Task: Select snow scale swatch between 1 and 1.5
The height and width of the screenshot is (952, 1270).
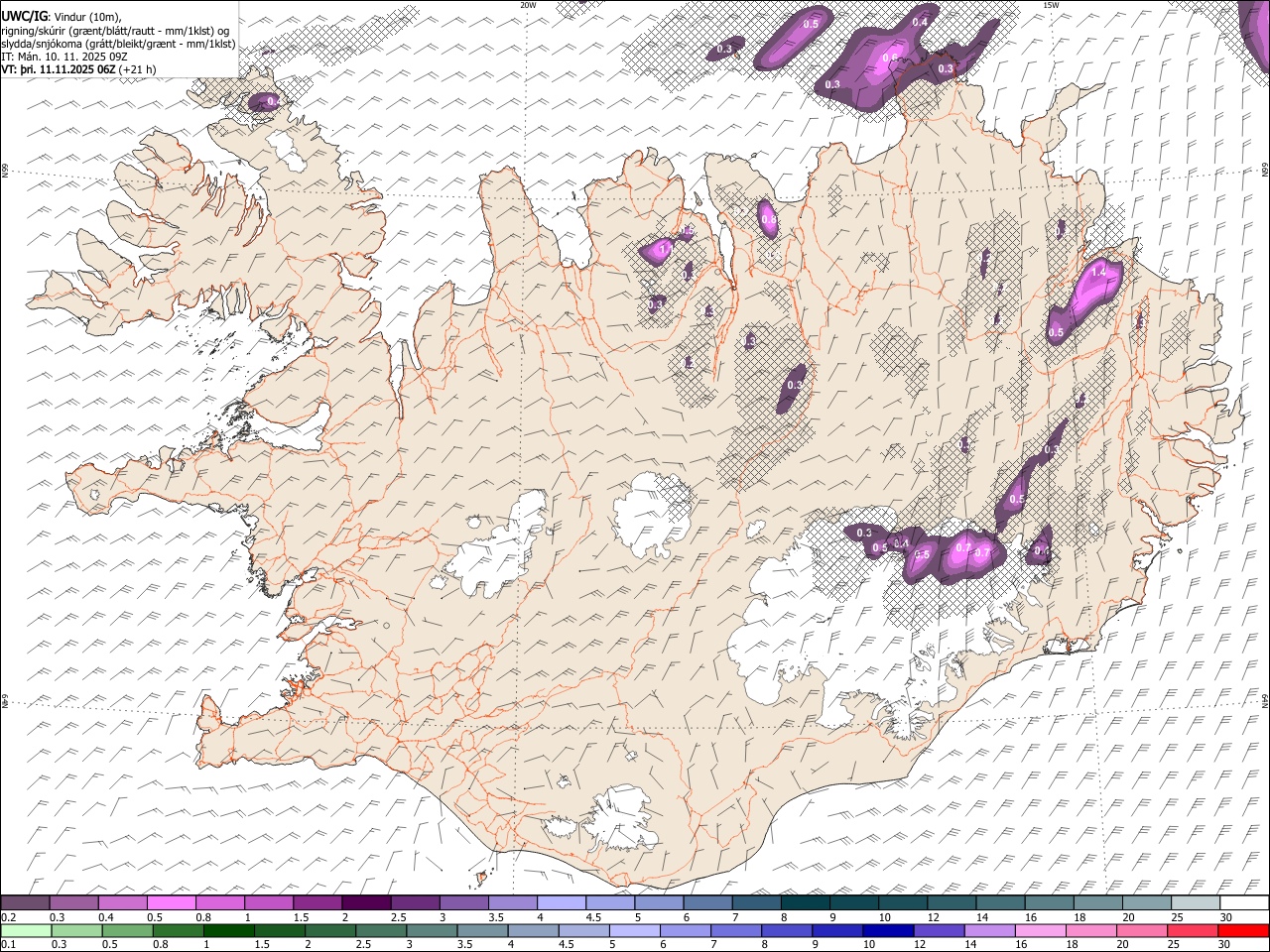Action: tap(268, 903)
